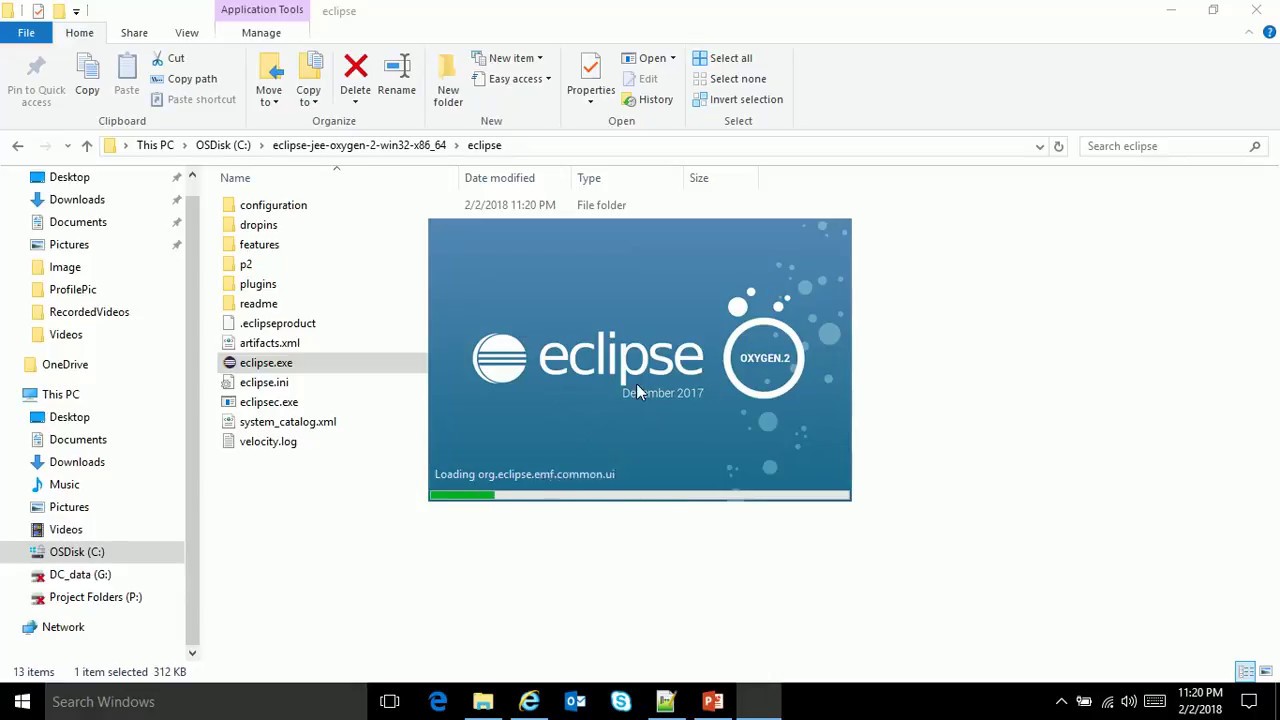Open the New item dropdown
Screen dimensions: 1280x720
(507, 58)
